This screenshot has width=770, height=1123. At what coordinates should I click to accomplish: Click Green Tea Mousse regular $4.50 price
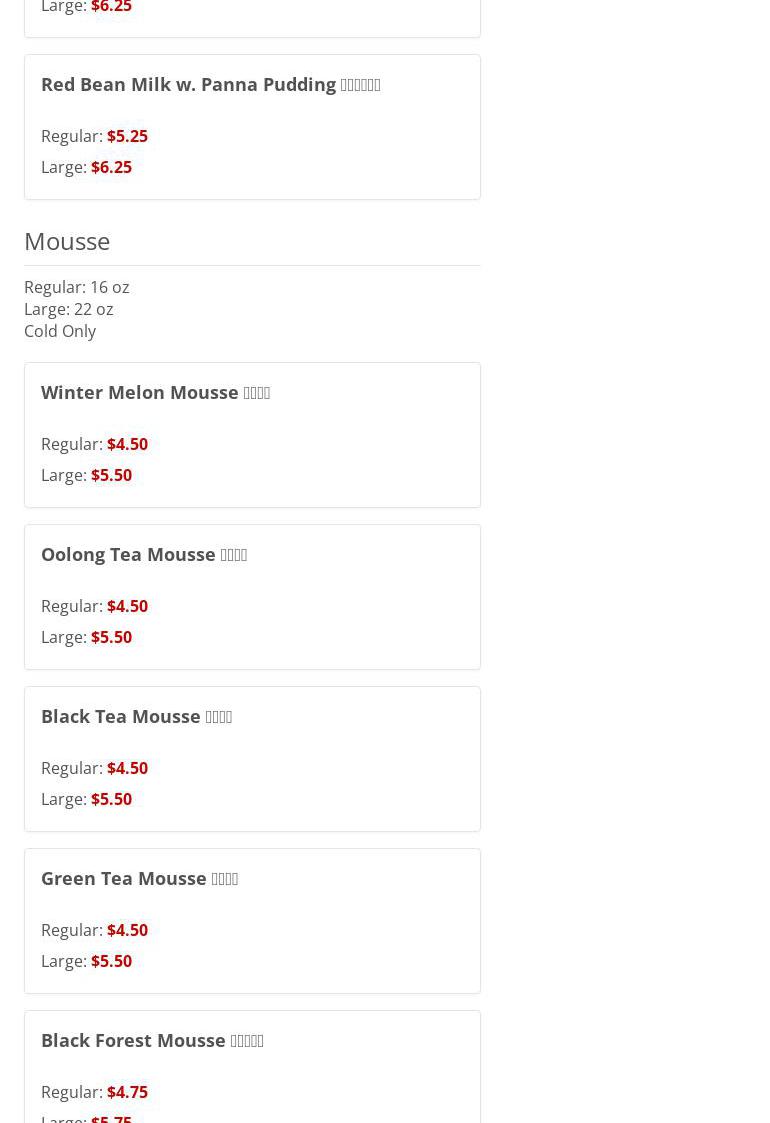coord(127,930)
